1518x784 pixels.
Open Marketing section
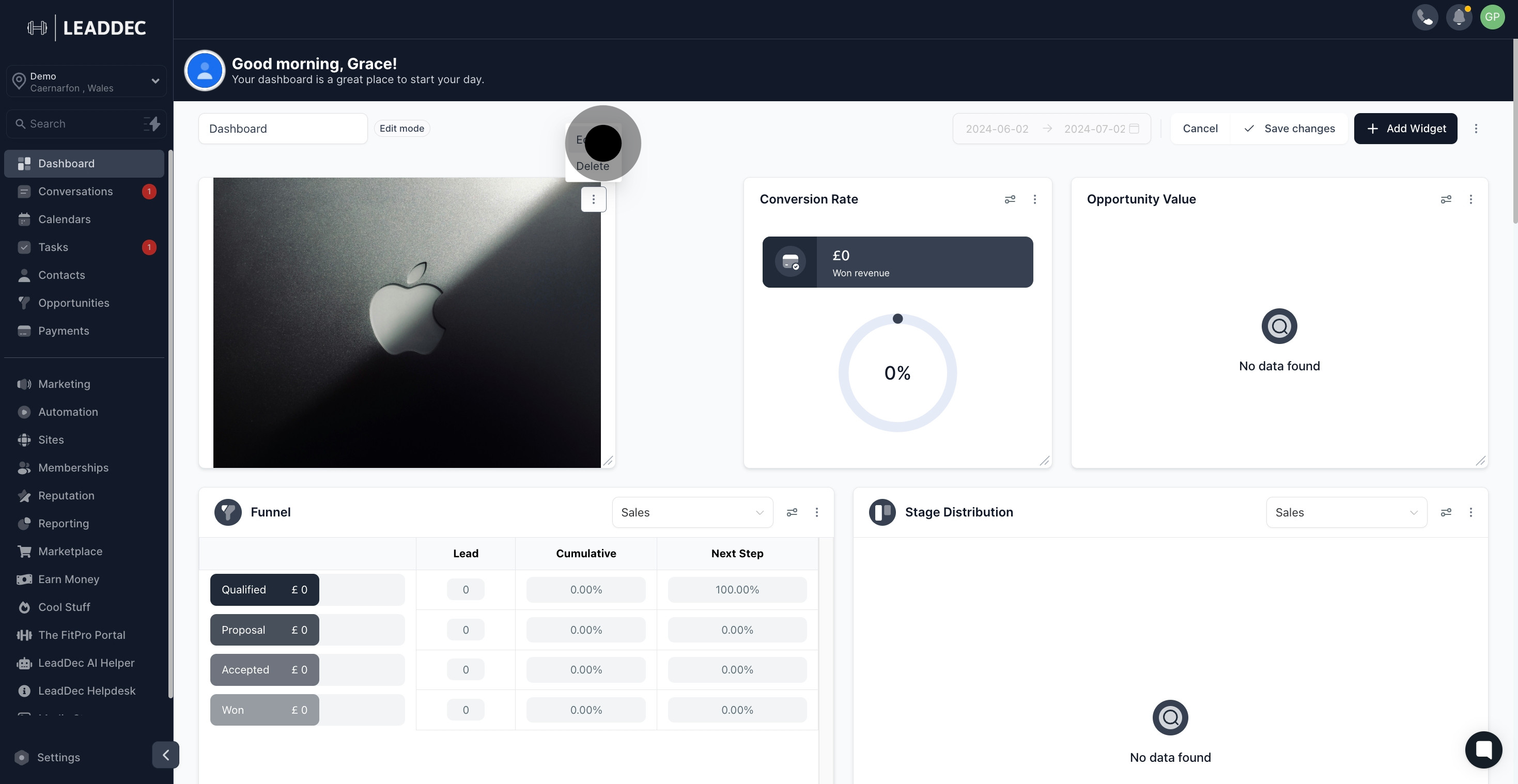[84, 384]
